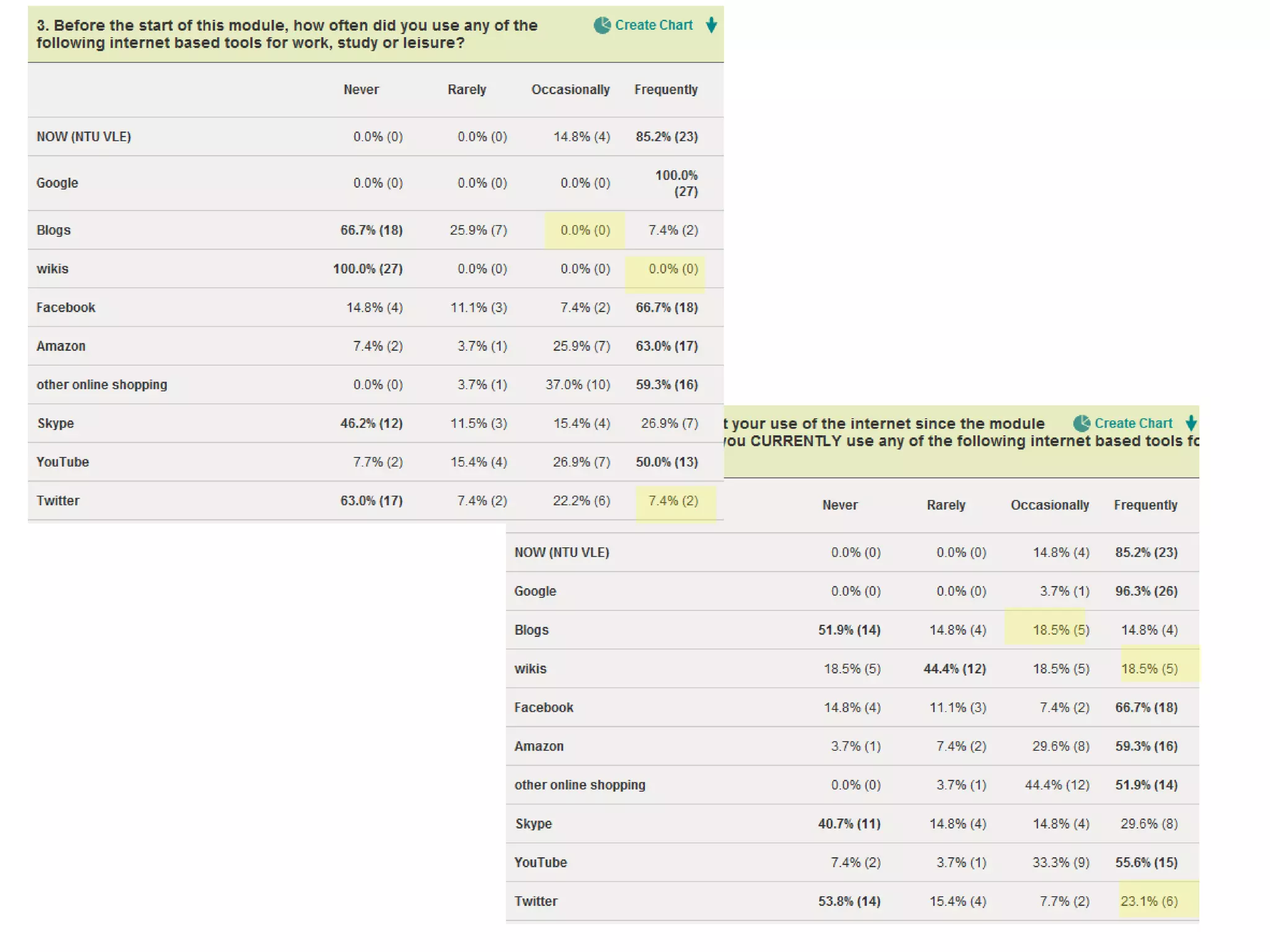Select the highlighted Blogs Occasionally 0.0% cell
Screen dimensions: 1270x952
click(585, 231)
